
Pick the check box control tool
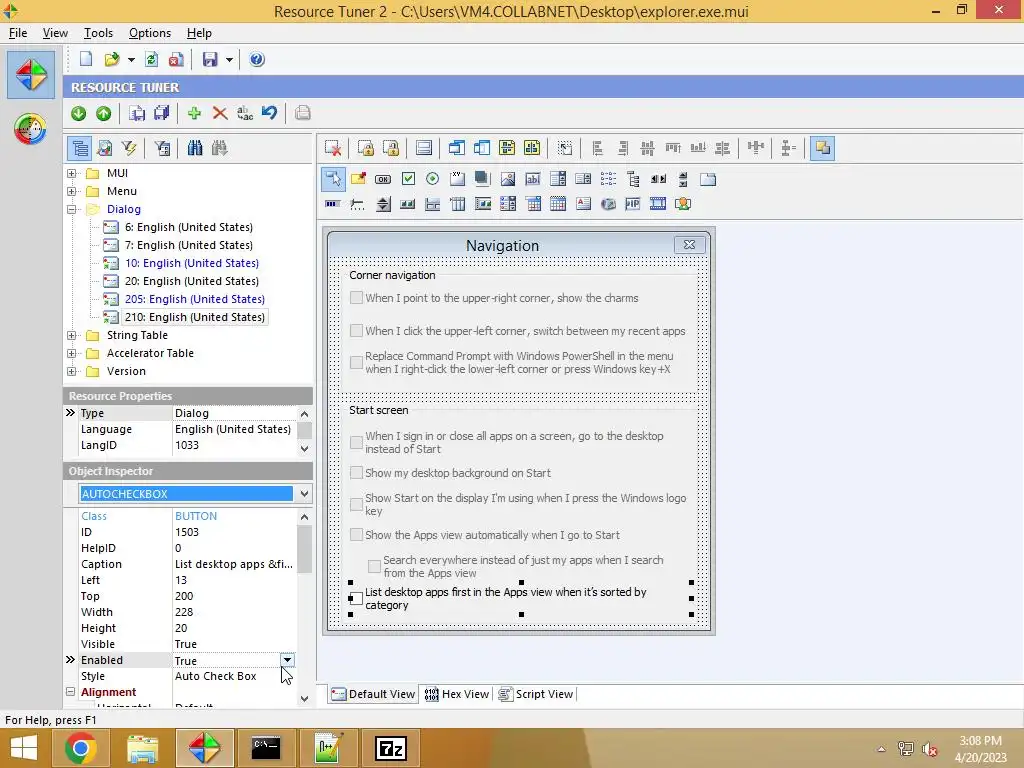[408, 179]
